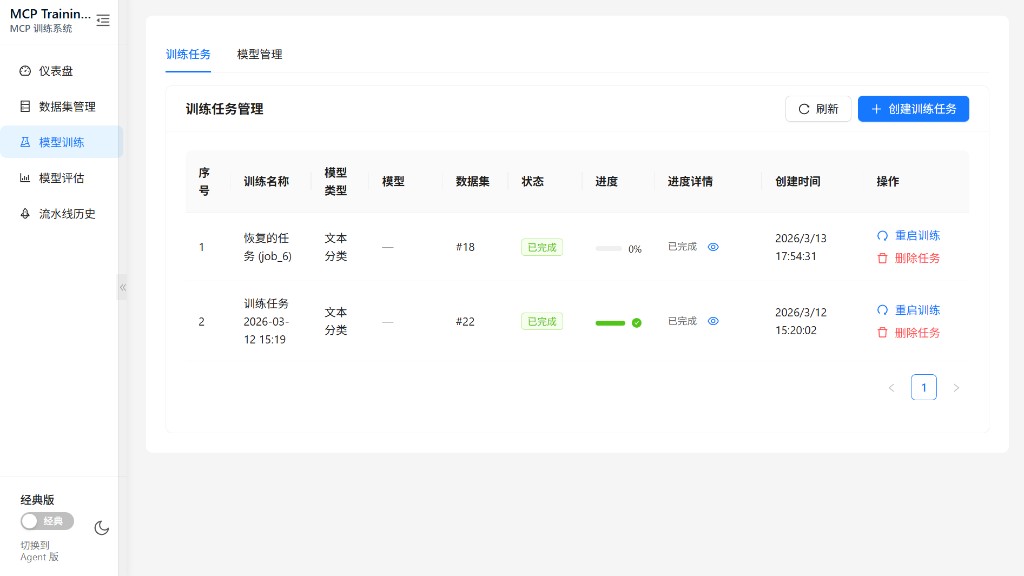Switch to the 训练任务 tab

click(x=188, y=54)
